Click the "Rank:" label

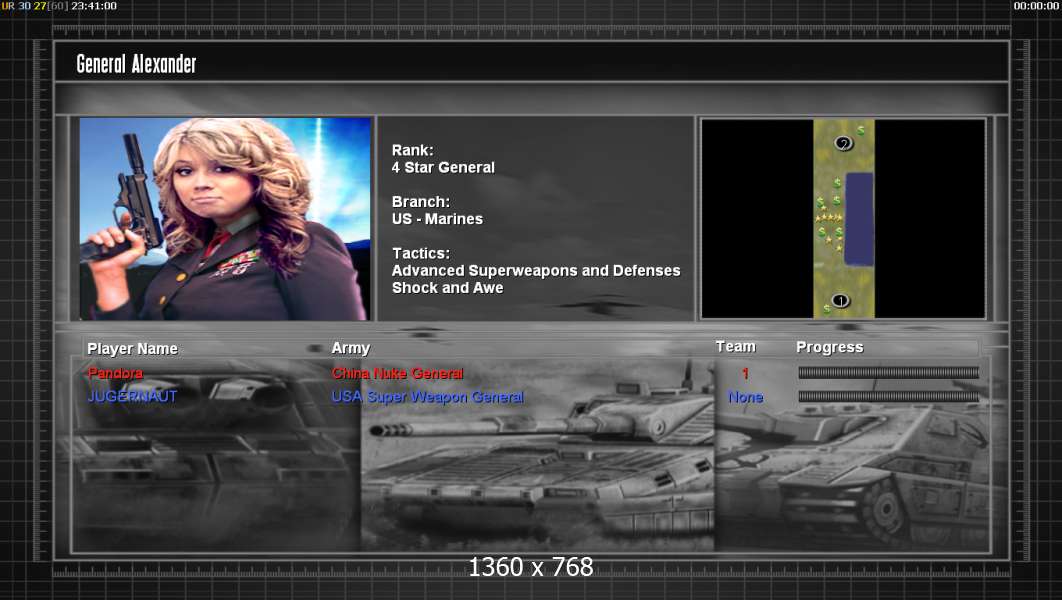412,150
